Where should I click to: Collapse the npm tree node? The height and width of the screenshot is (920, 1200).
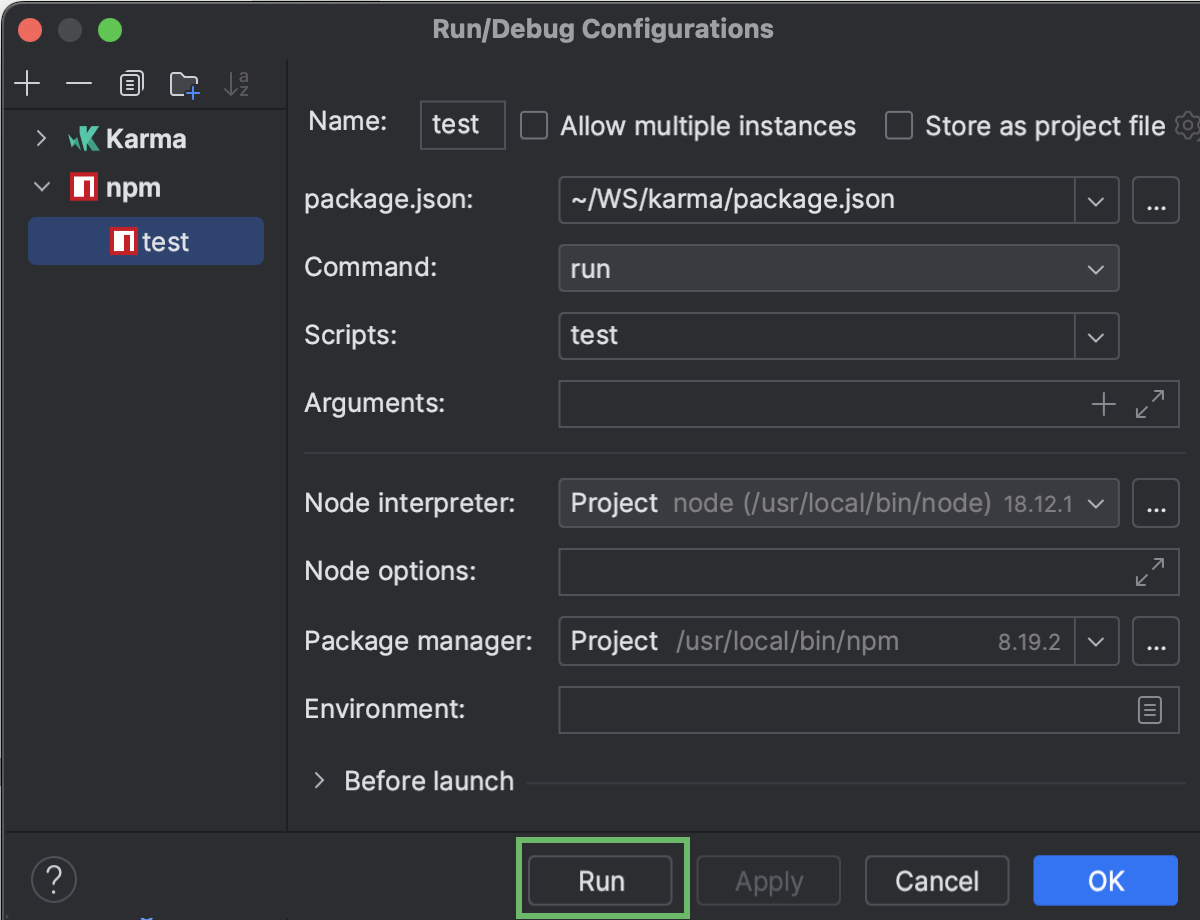(41, 187)
